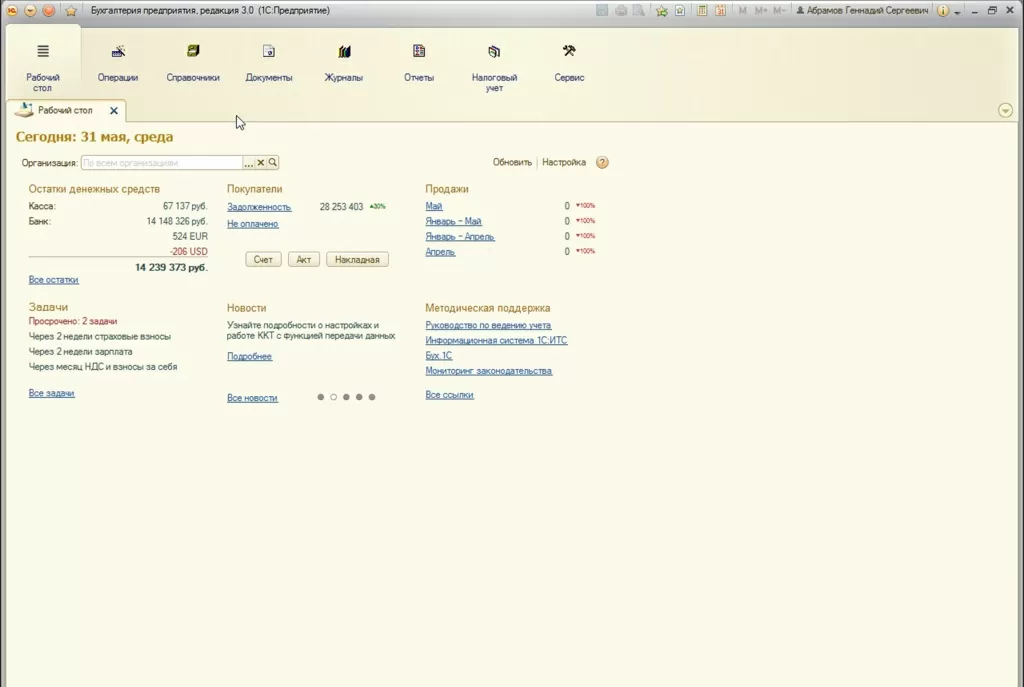Image resolution: width=1024 pixels, height=687 pixels.
Task: Select the Рабочий стол tab
Action: [x=65, y=110]
